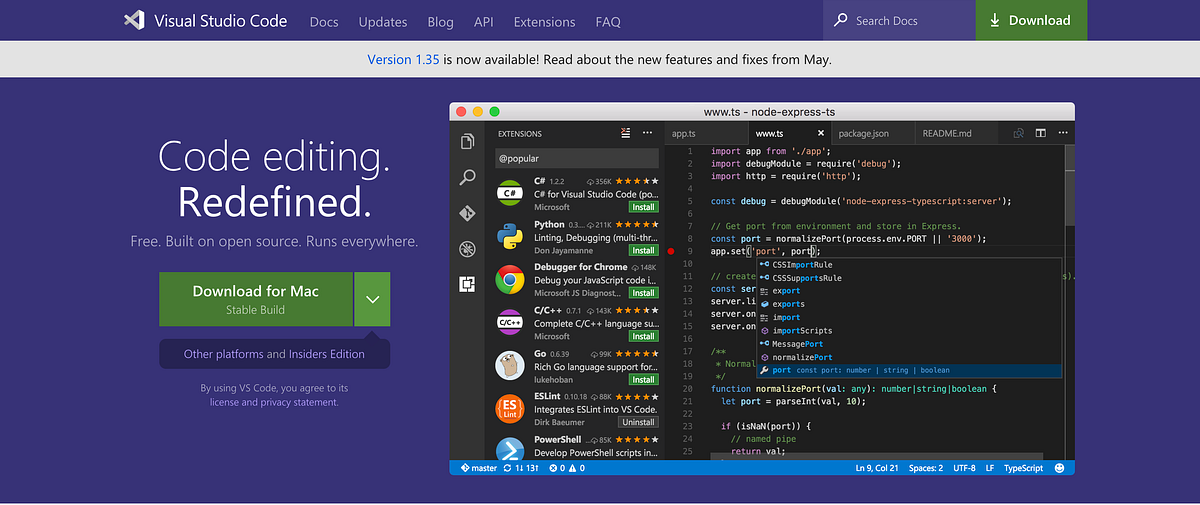The width and height of the screenshot is (1200, 505).
Task: Install the Go extension
Action: point(643,379)
